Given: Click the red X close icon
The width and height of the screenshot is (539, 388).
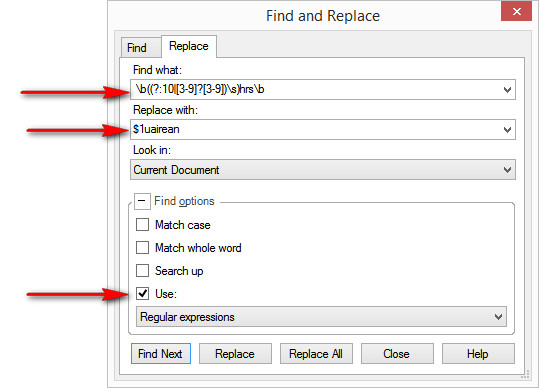Looking at the screenshot, I should coord(516,11).
